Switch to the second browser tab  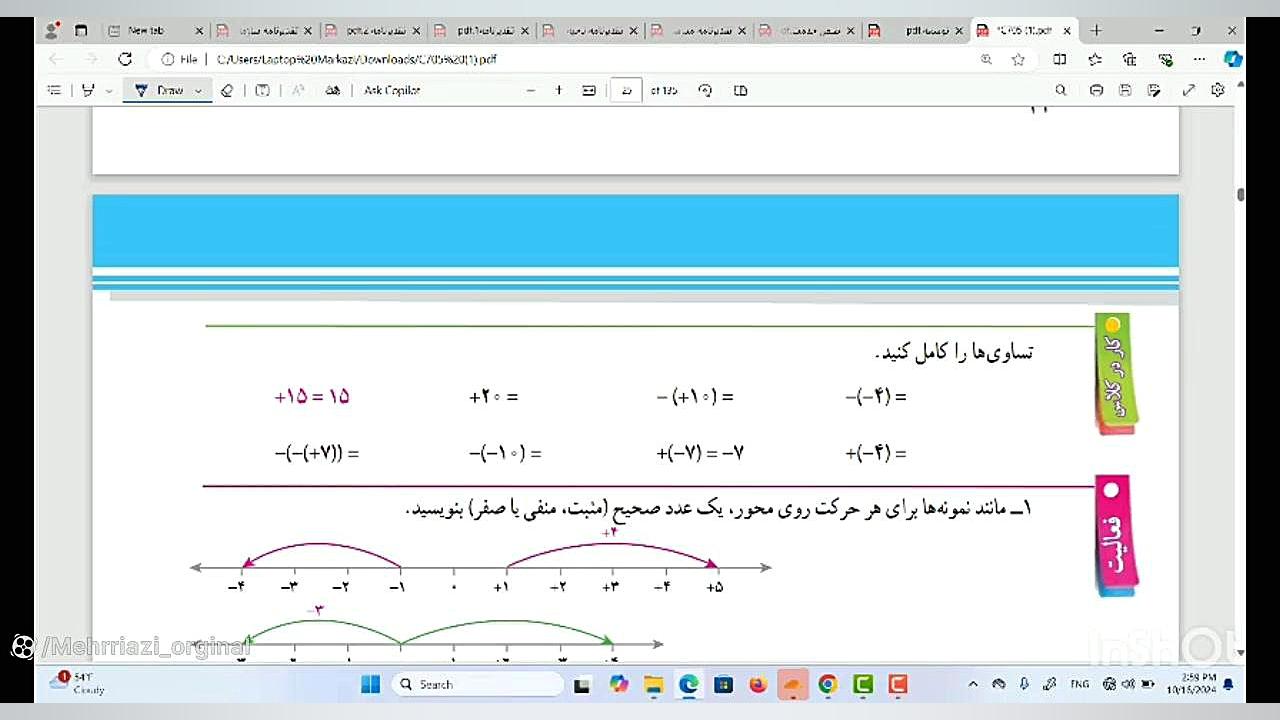tap(264, 30)
